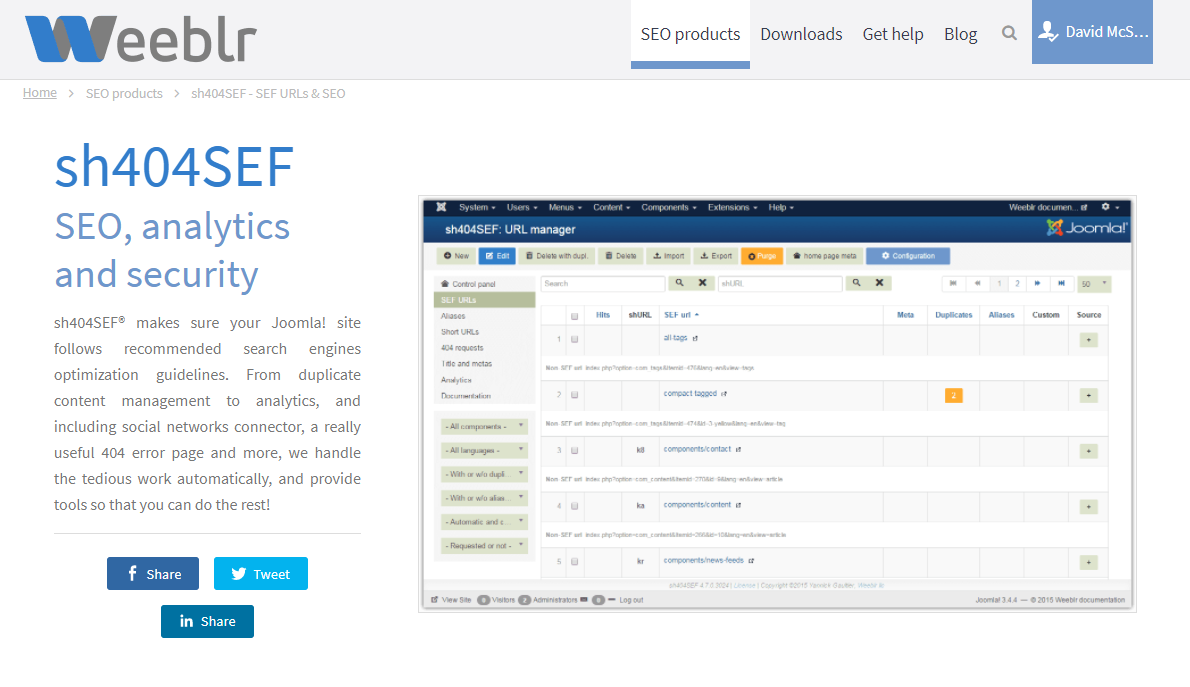Open the Downloads nav item
Image resolution: width=1190 pixels, height=687 pixels.
pyautogui.click(x=801, y=34)
